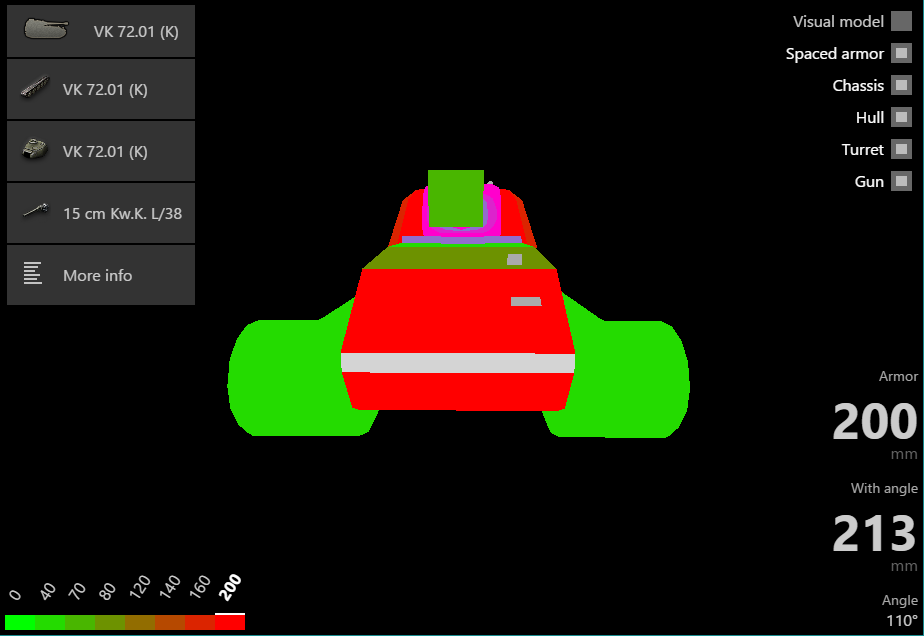Click the 200 mm armor value
Image resolution: width=924 pixels, height=636 pixels.
874,421
